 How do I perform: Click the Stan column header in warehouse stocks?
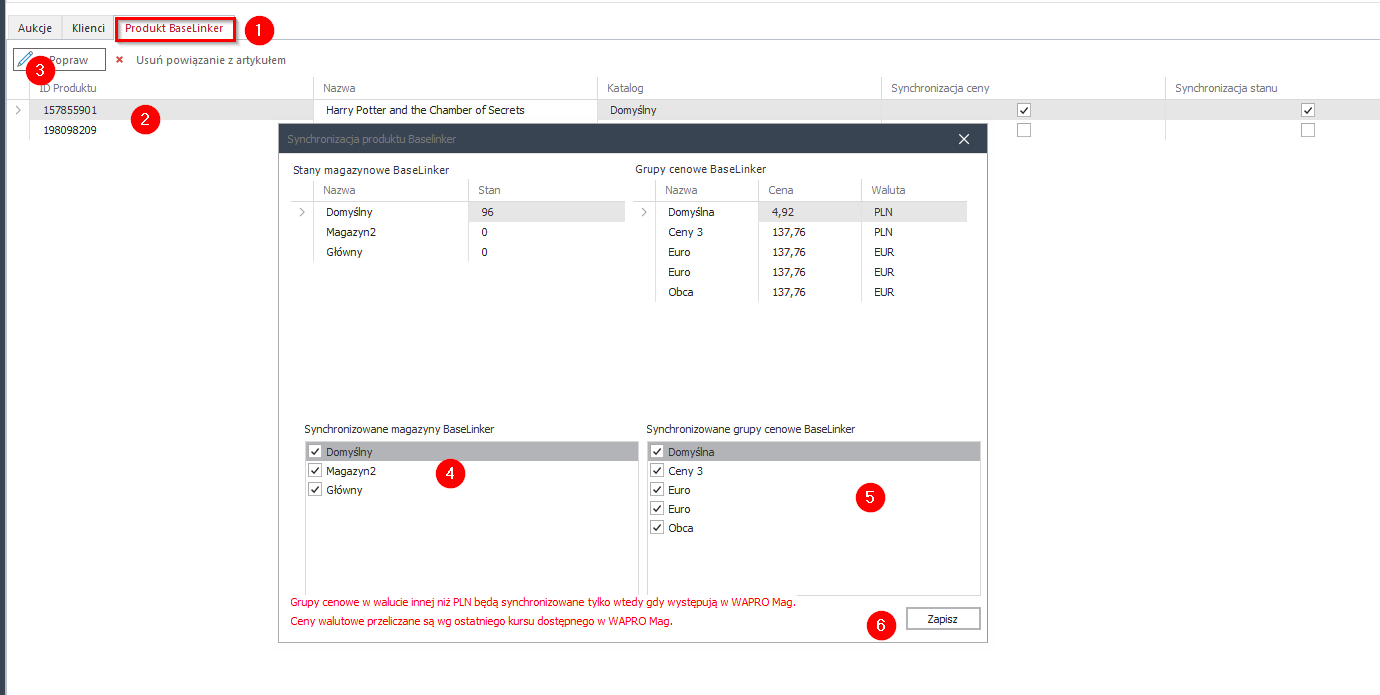coord(546,190)
